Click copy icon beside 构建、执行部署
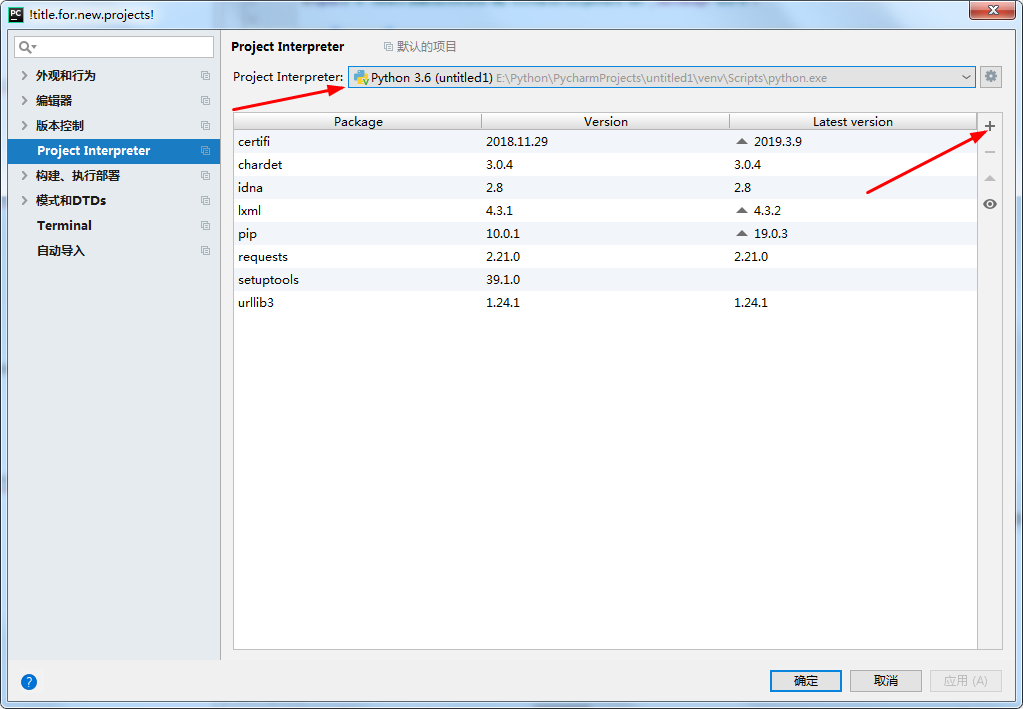 (x=206, y=175)
